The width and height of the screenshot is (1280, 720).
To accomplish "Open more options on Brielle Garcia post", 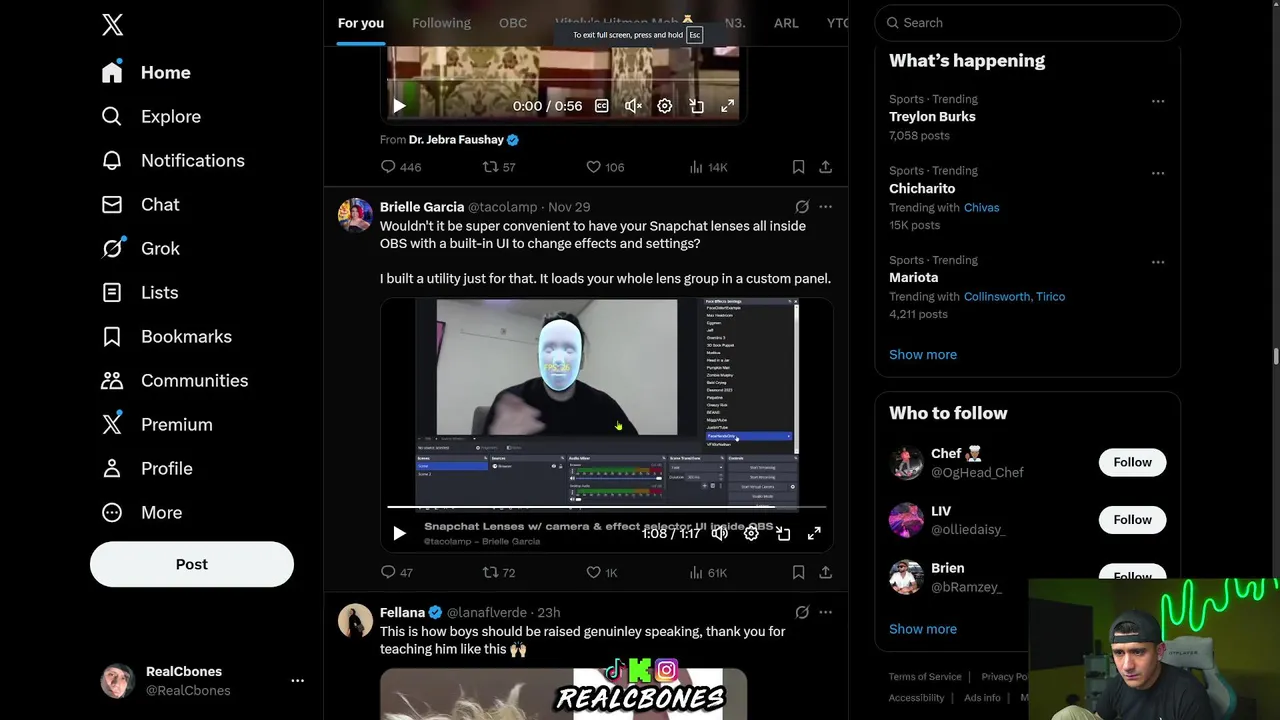I will [x=826, y=207].
